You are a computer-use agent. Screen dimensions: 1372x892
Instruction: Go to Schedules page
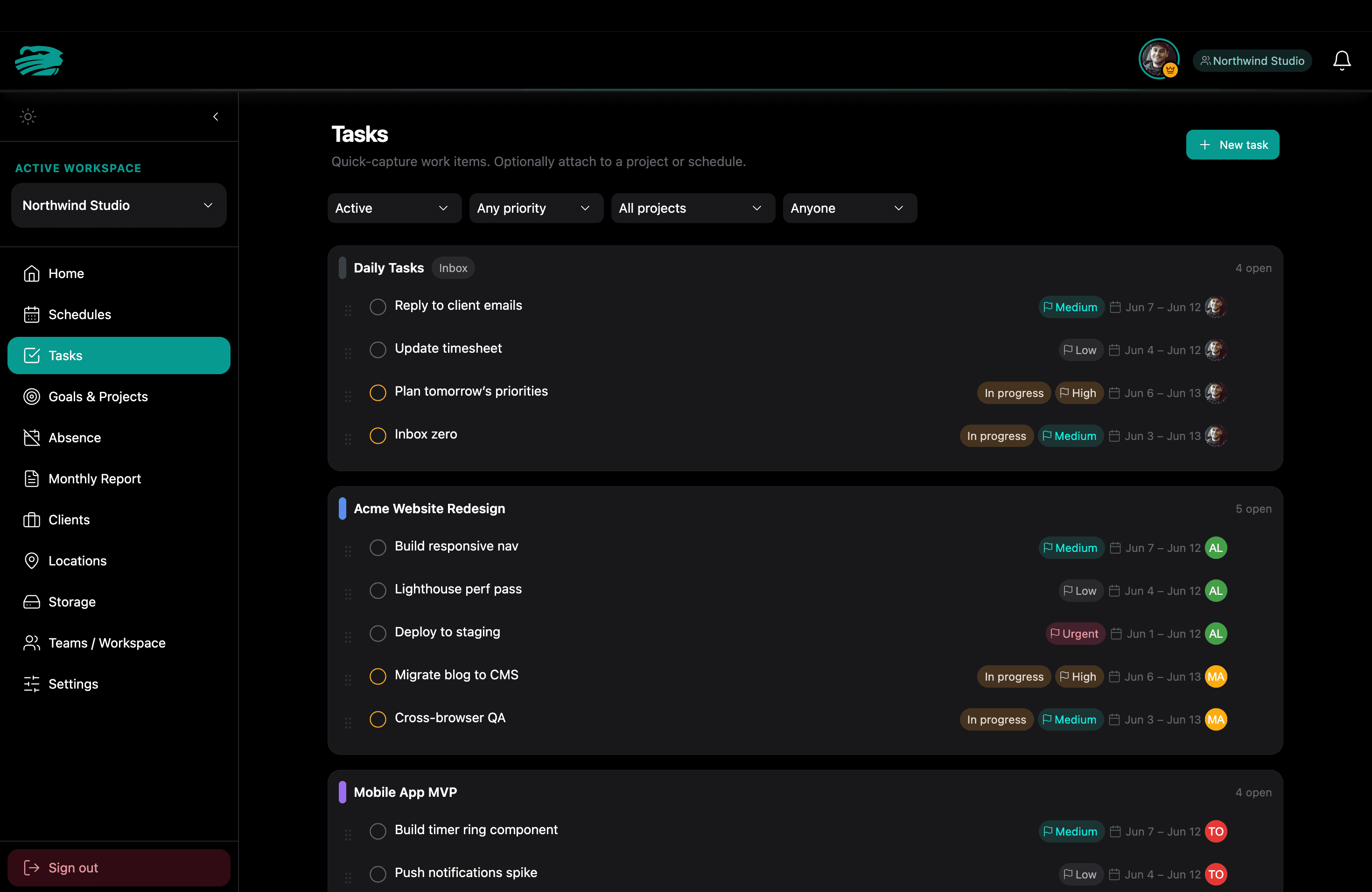click(x=119, y=314)
